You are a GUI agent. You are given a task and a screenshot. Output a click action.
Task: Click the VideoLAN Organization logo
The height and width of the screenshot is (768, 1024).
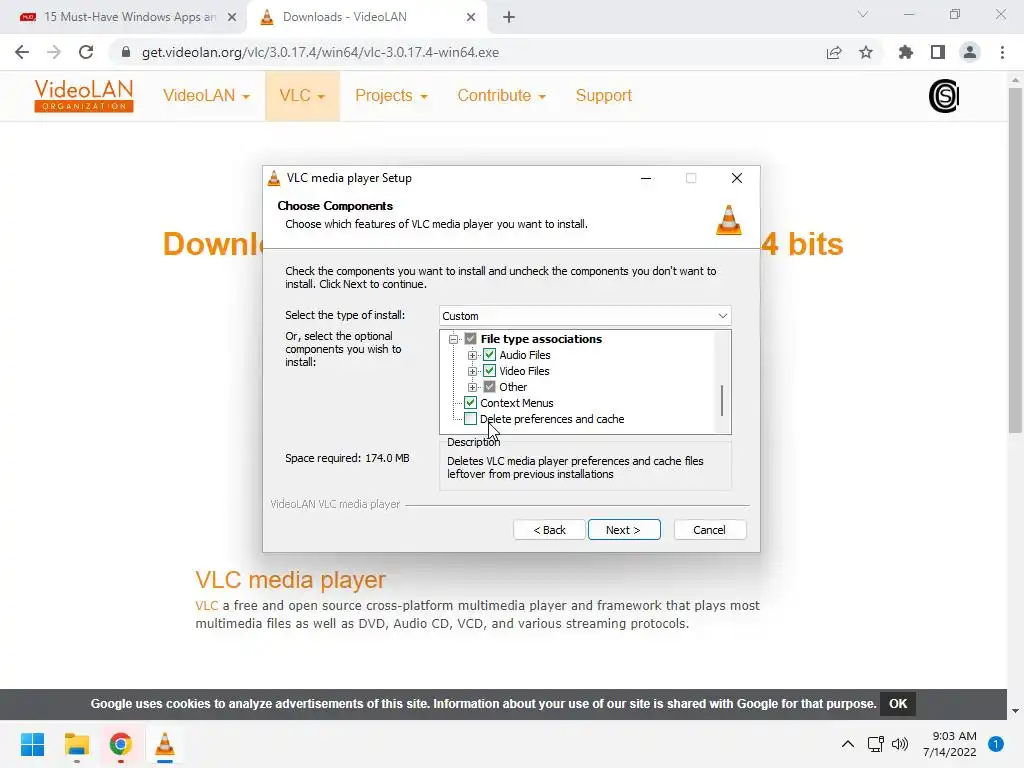(84, 95)
